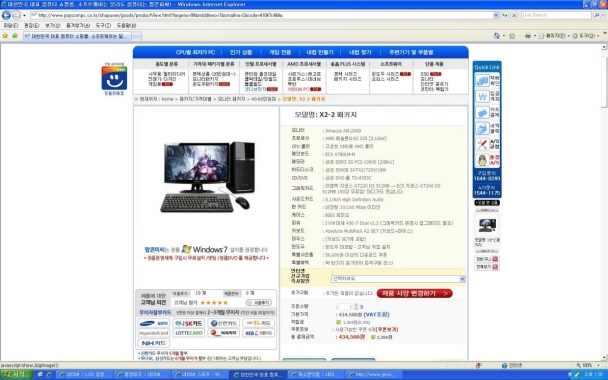Click the blue smiley face logo
Image resolution: width=608 pixels, height=380 pixels.
click(114, 79)
